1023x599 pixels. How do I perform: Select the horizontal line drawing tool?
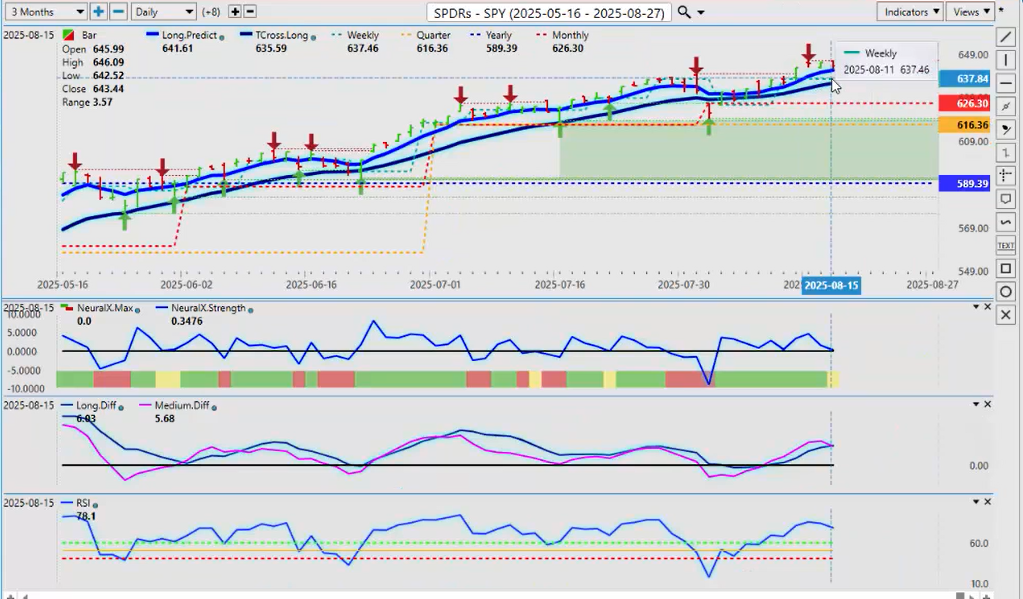coord(1007,83)
